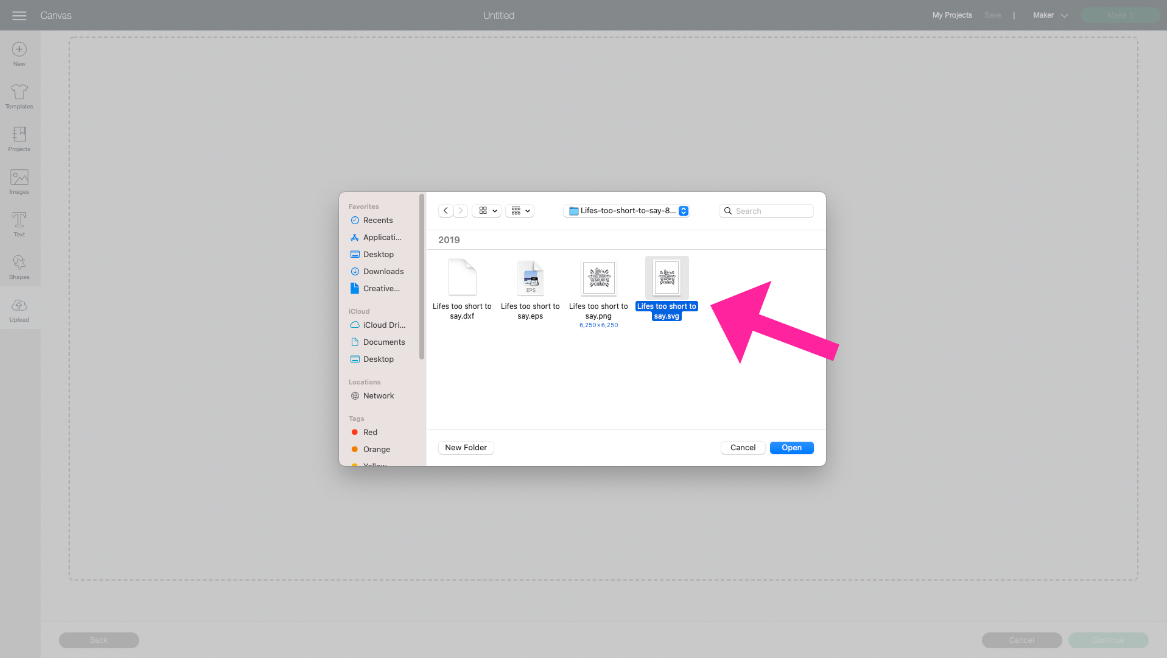1168x658 pixels.
Task: Open My Projects from the top bar
Action: 951,15
